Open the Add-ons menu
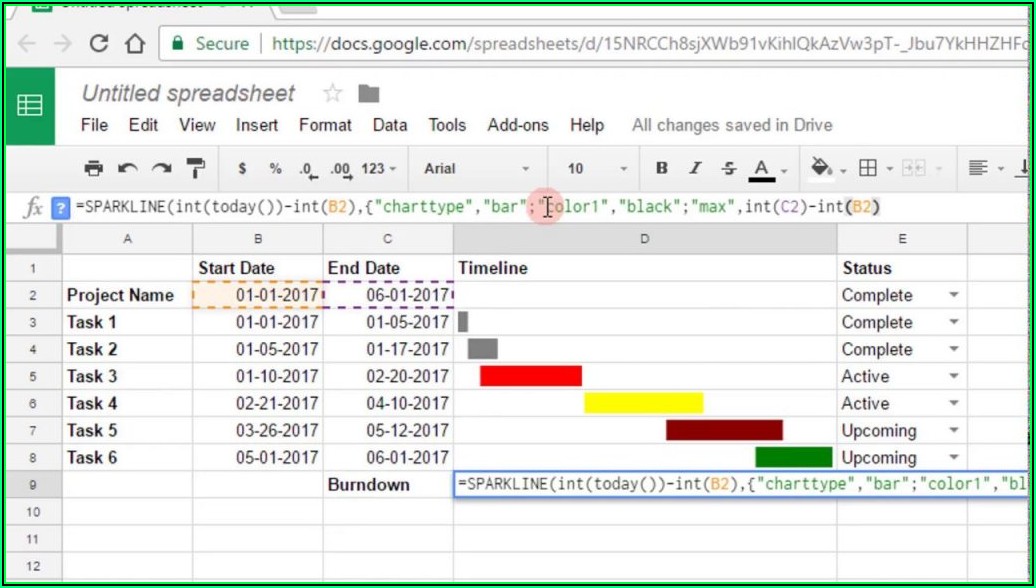This screenshot has width=1036, height=588. [518, 125]
